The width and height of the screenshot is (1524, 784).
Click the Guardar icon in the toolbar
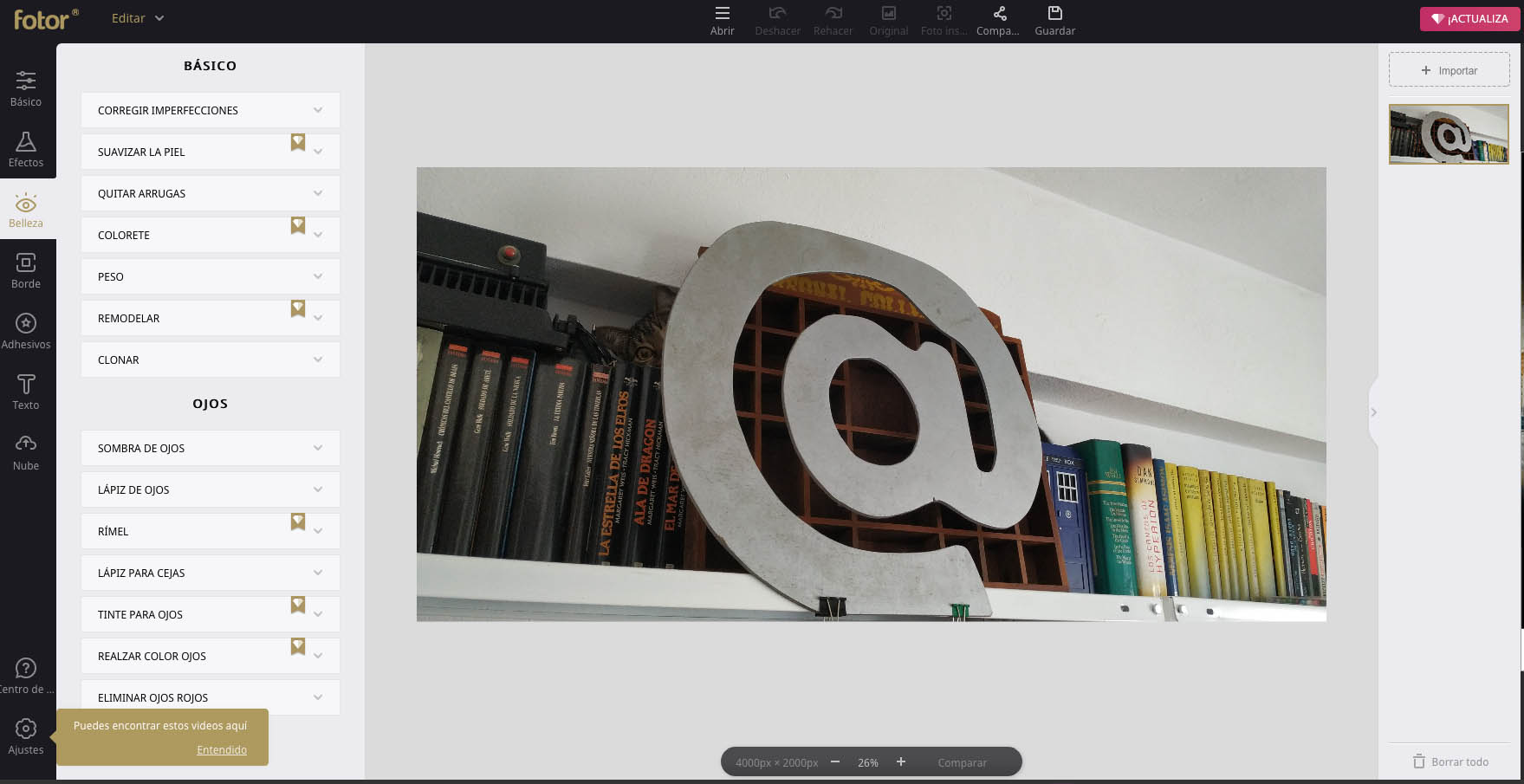point(1054,19)
